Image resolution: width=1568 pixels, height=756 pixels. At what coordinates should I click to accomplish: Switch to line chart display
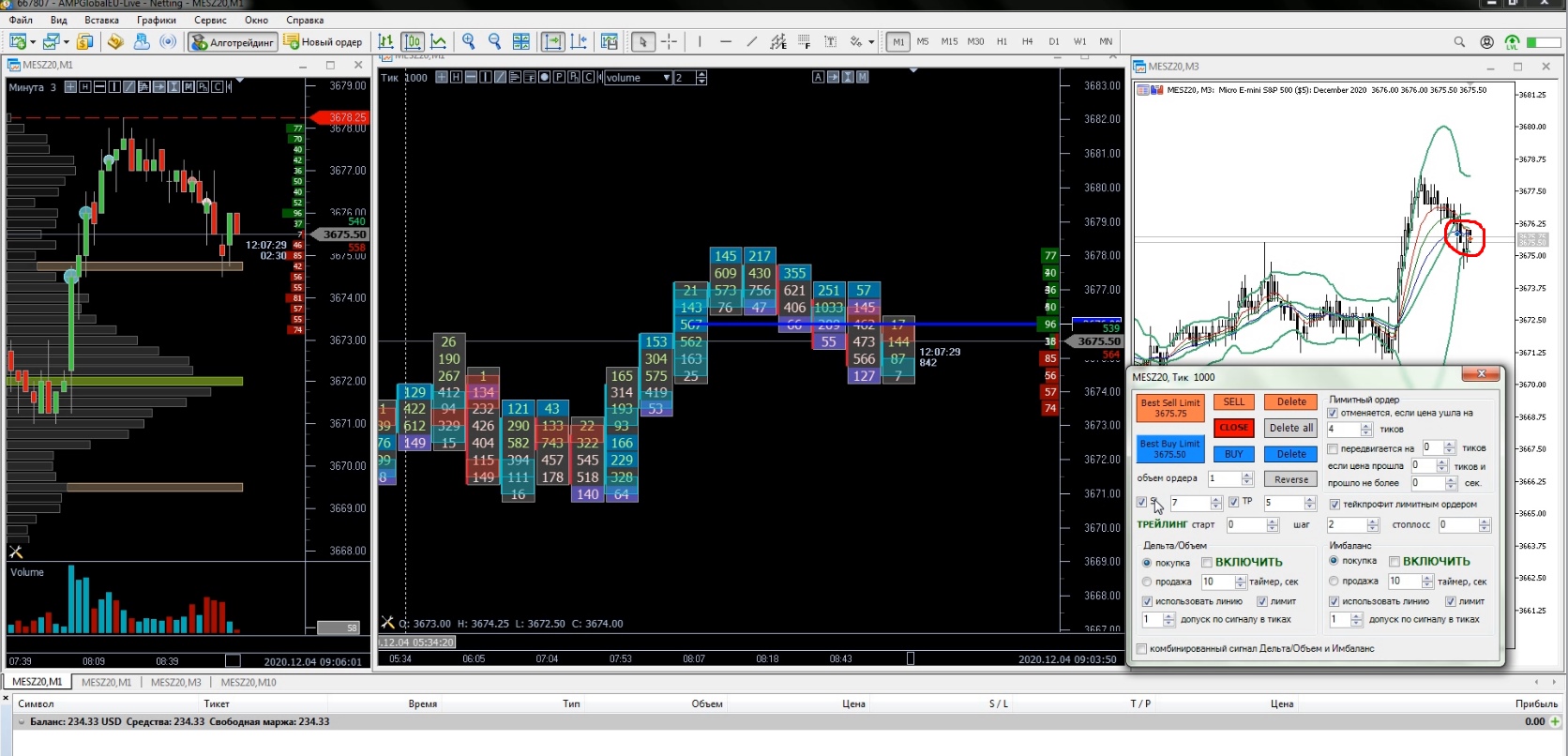tap(439, 41)
